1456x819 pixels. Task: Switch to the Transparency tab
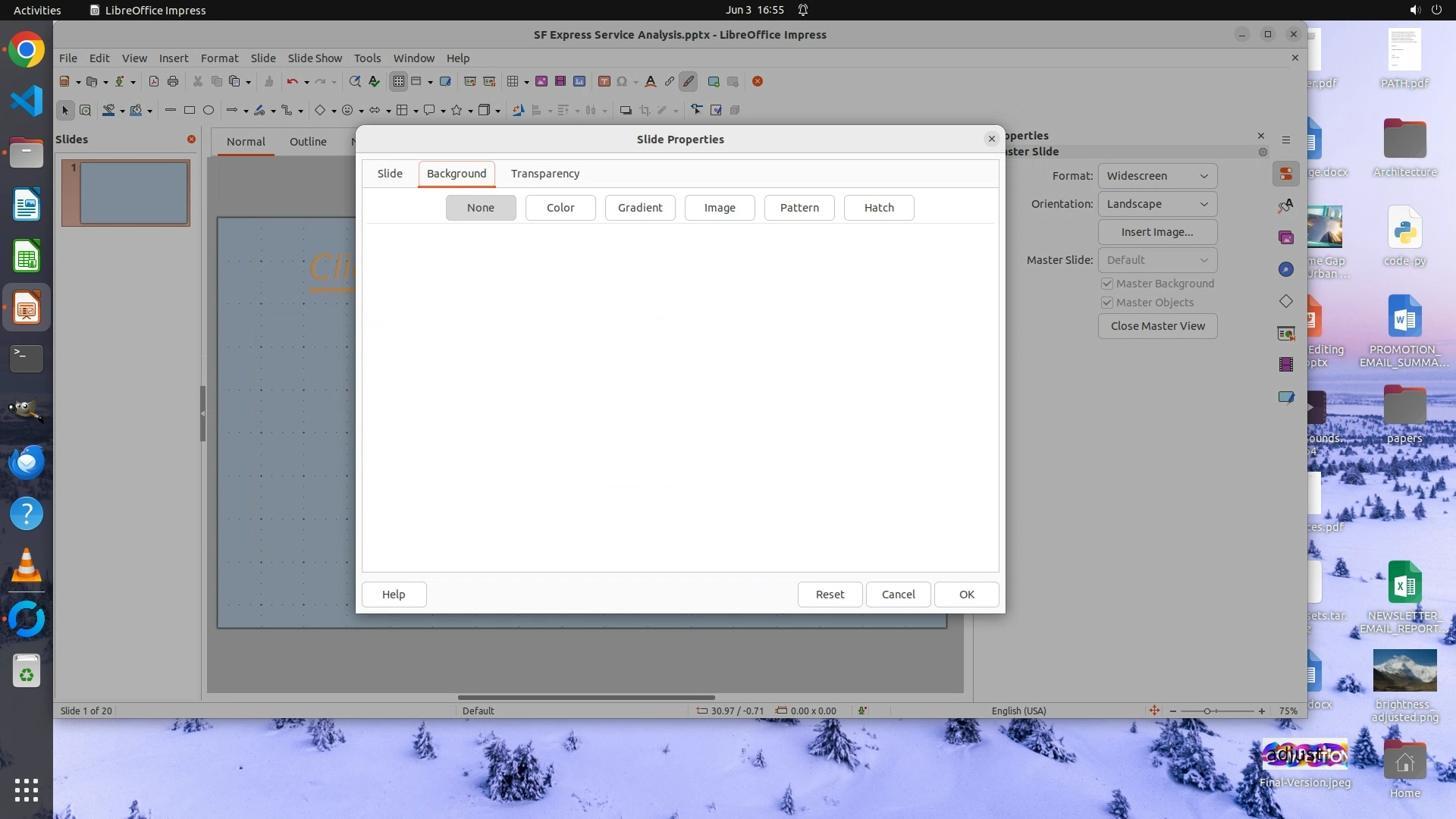point(544,174)
